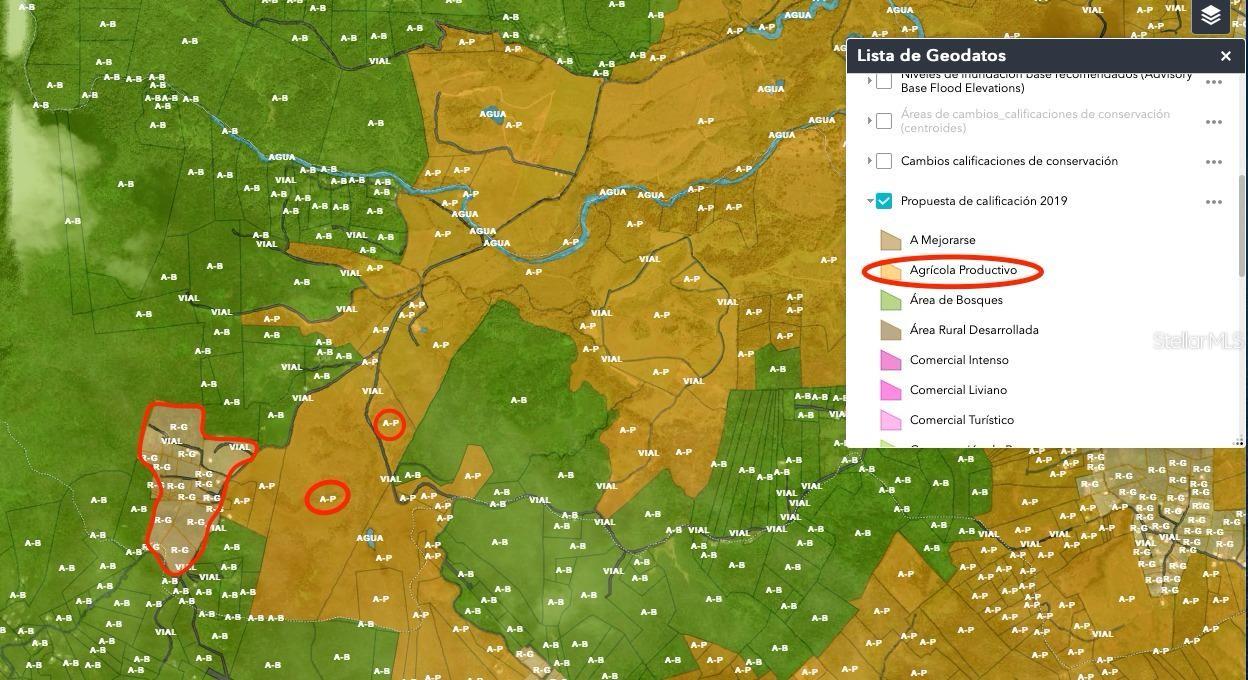Open the layer list stack icon
The image size is (1248, 680).
pos(1211,17)
